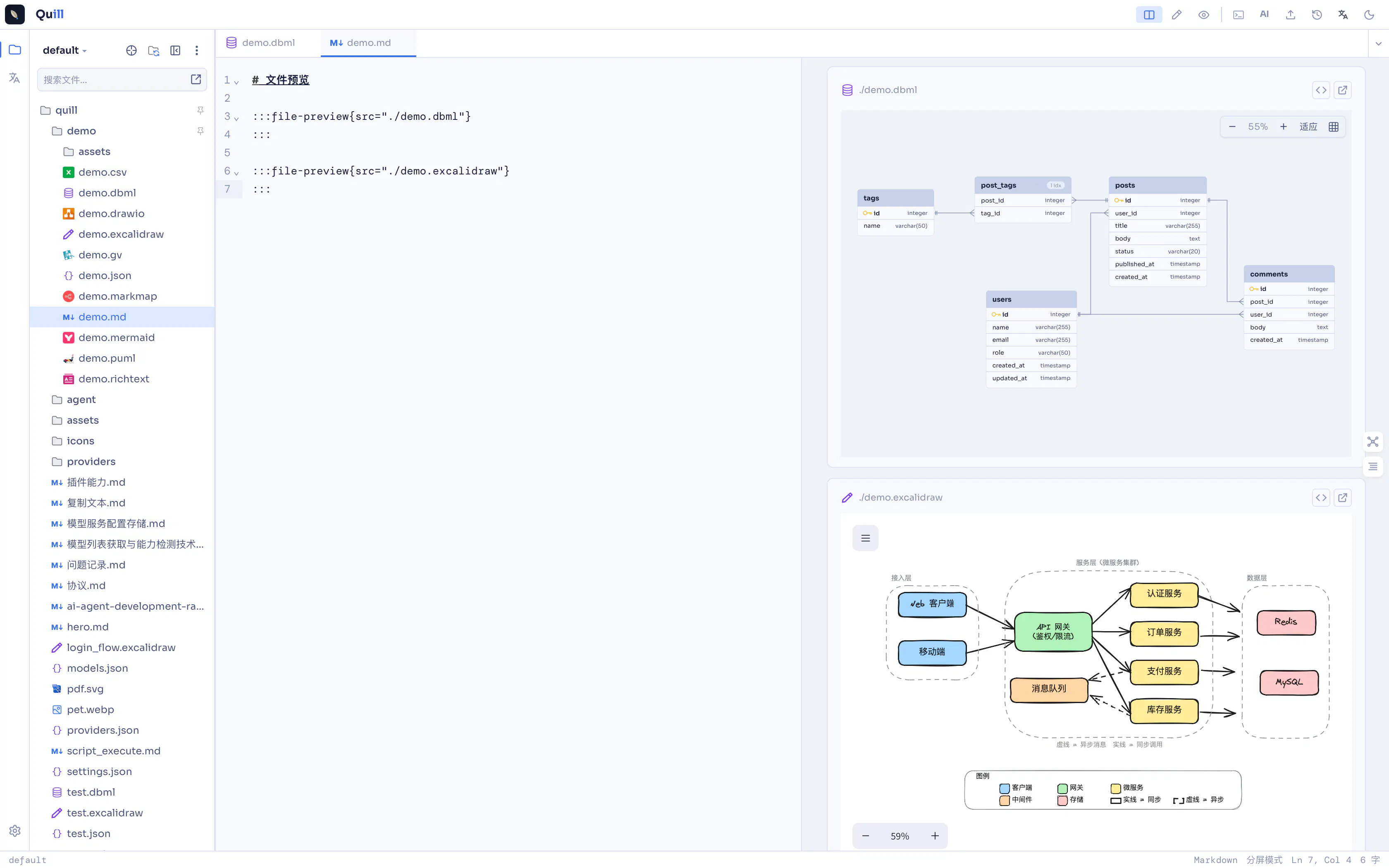
Task: Click the open-external icon in search box
Action: tap(196, 79)
